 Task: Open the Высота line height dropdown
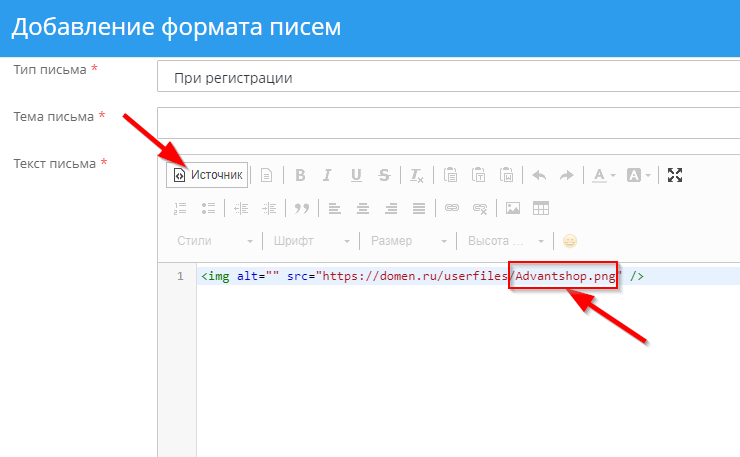(502, 241)
